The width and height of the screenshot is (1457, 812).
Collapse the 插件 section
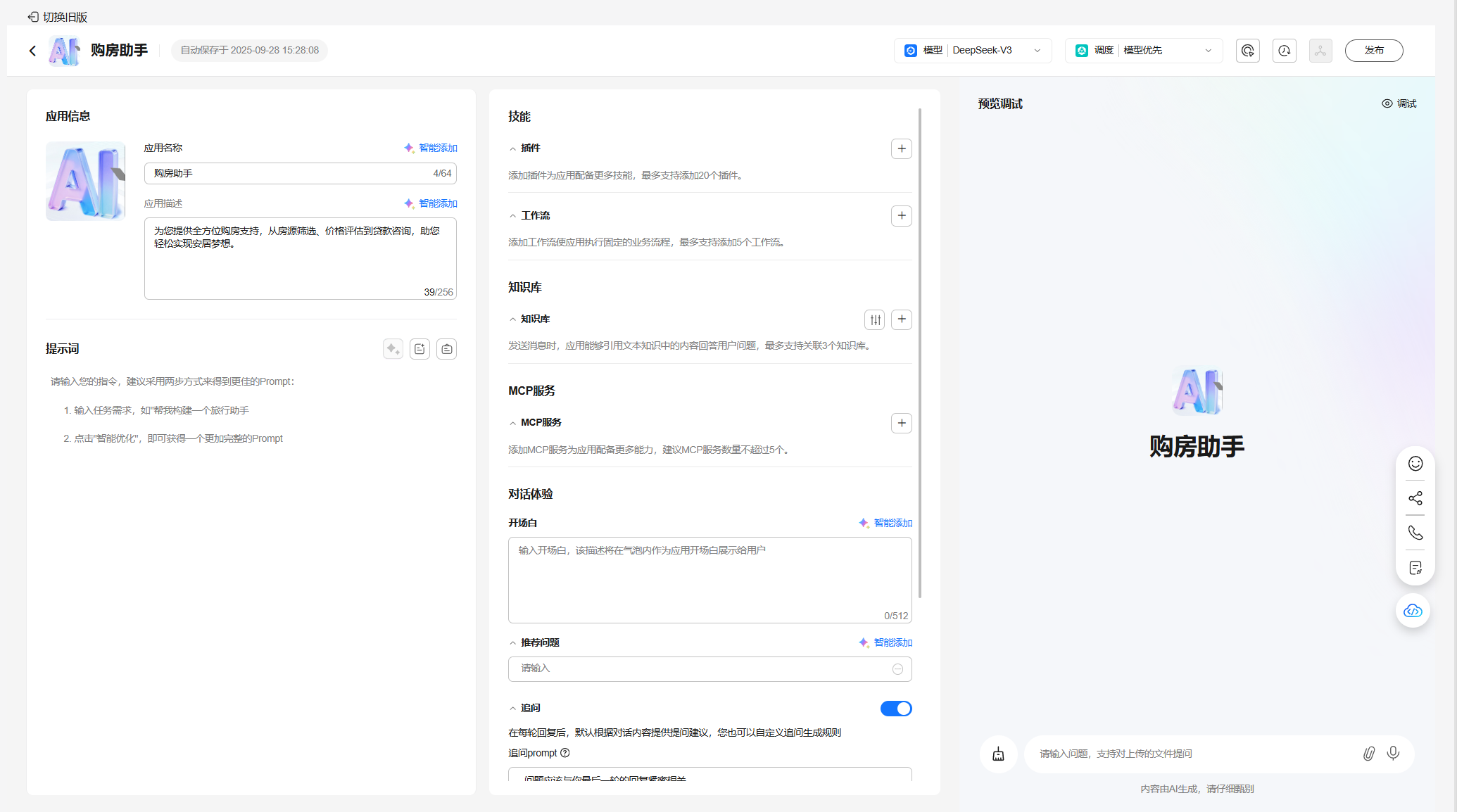pos(513,148)
